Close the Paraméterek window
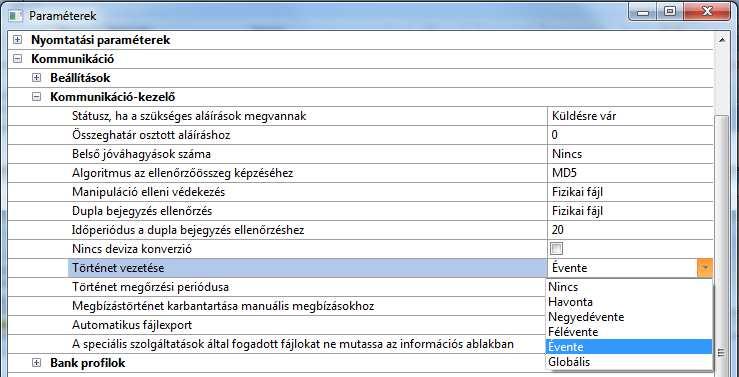Viewport: 739px width, 377px height. [x=707, y=12]
